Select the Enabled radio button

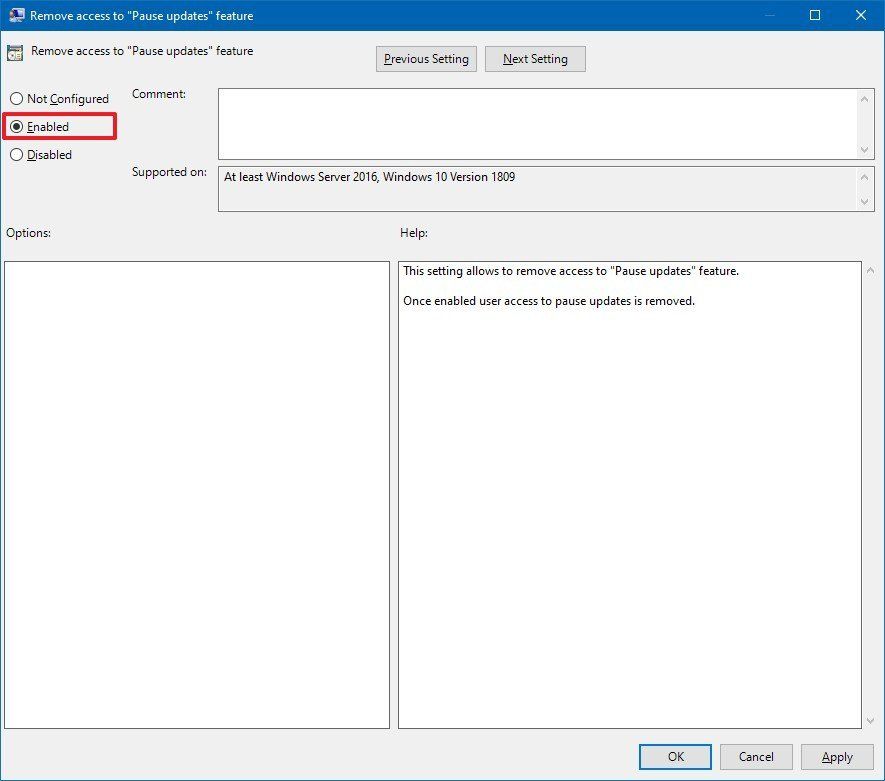point(16,126)
